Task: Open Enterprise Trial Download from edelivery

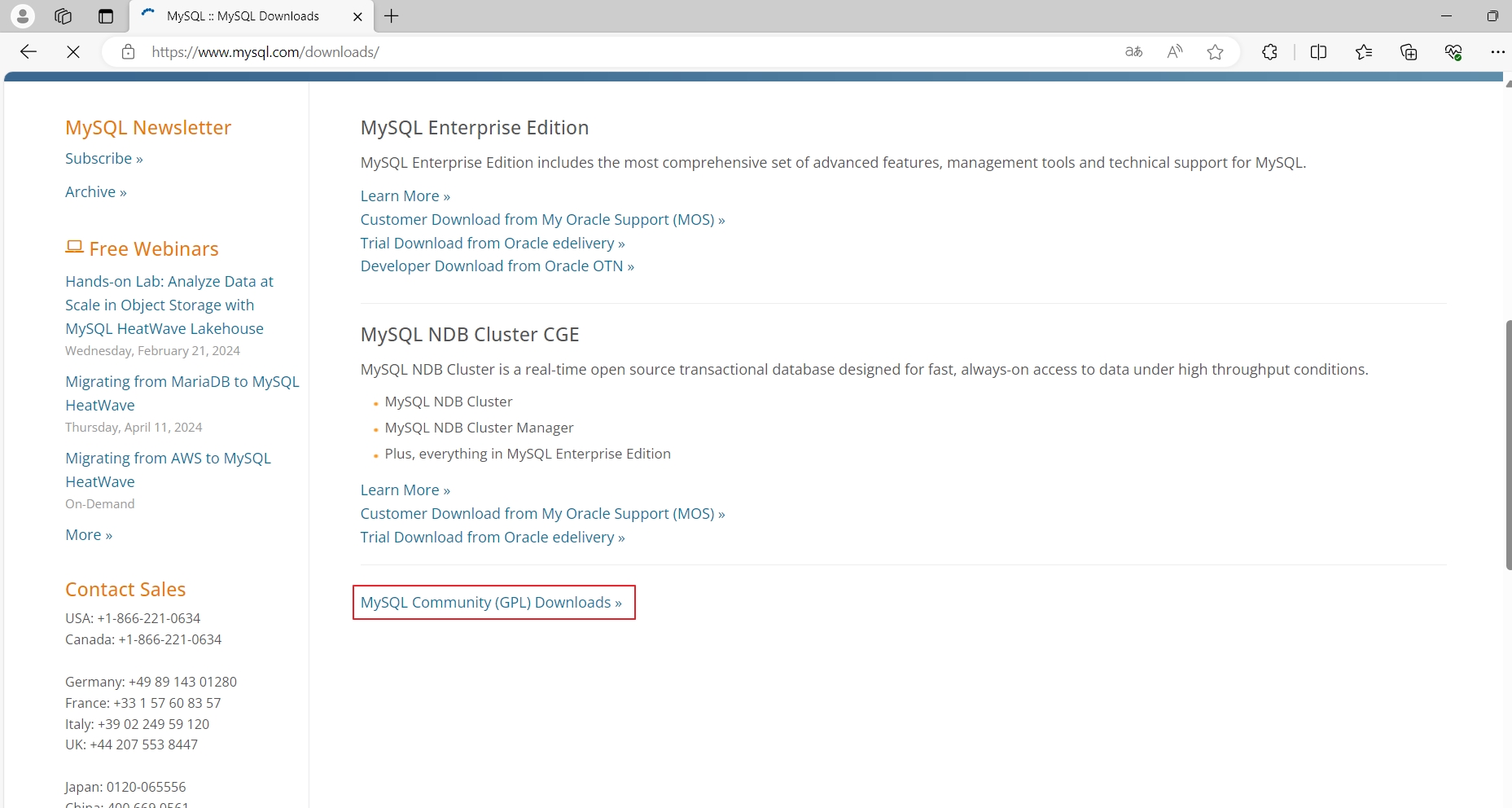Action: pos(493,243)
